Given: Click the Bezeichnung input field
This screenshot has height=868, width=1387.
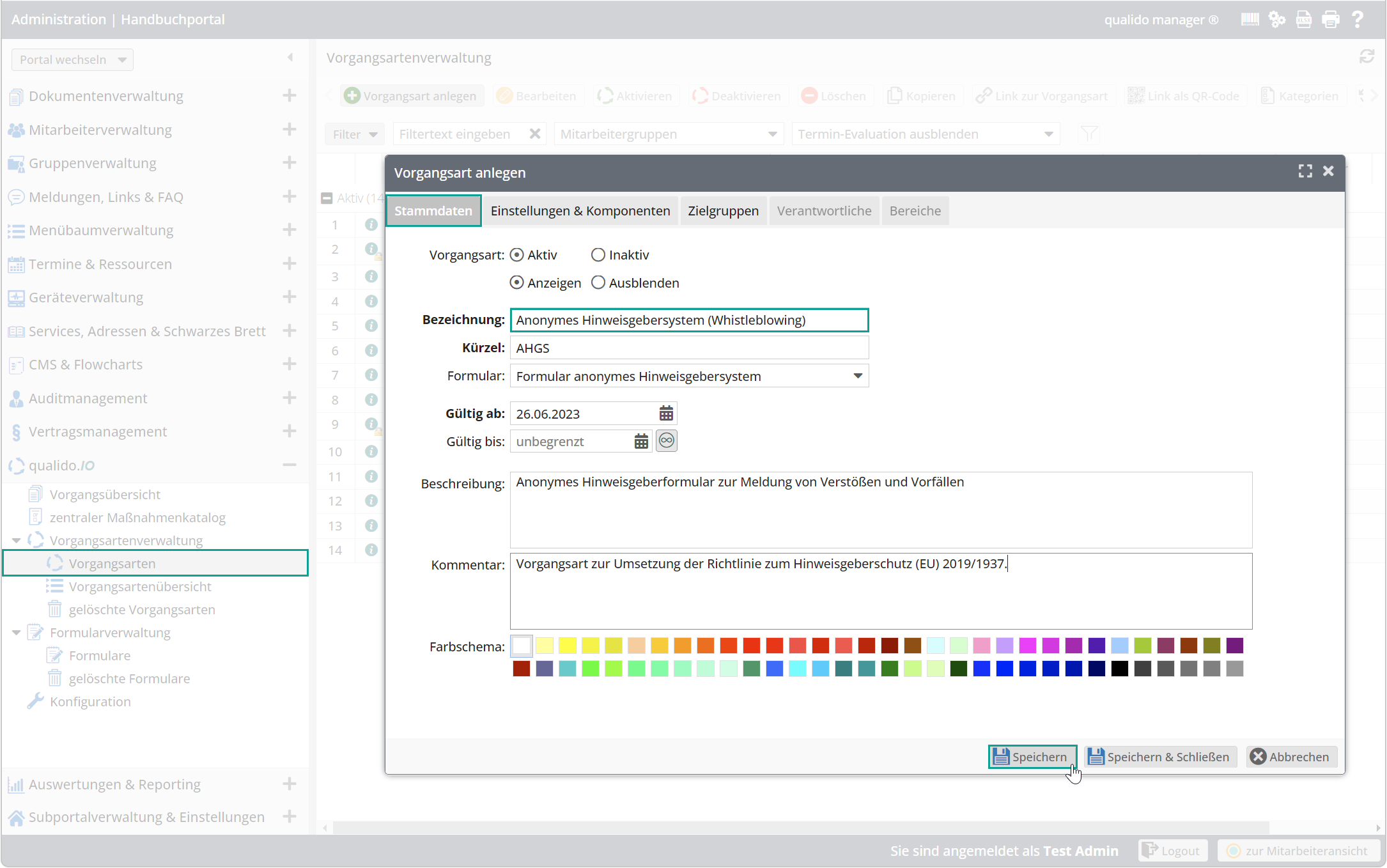Looking at the screenshot, I should (x=689, y=320).
